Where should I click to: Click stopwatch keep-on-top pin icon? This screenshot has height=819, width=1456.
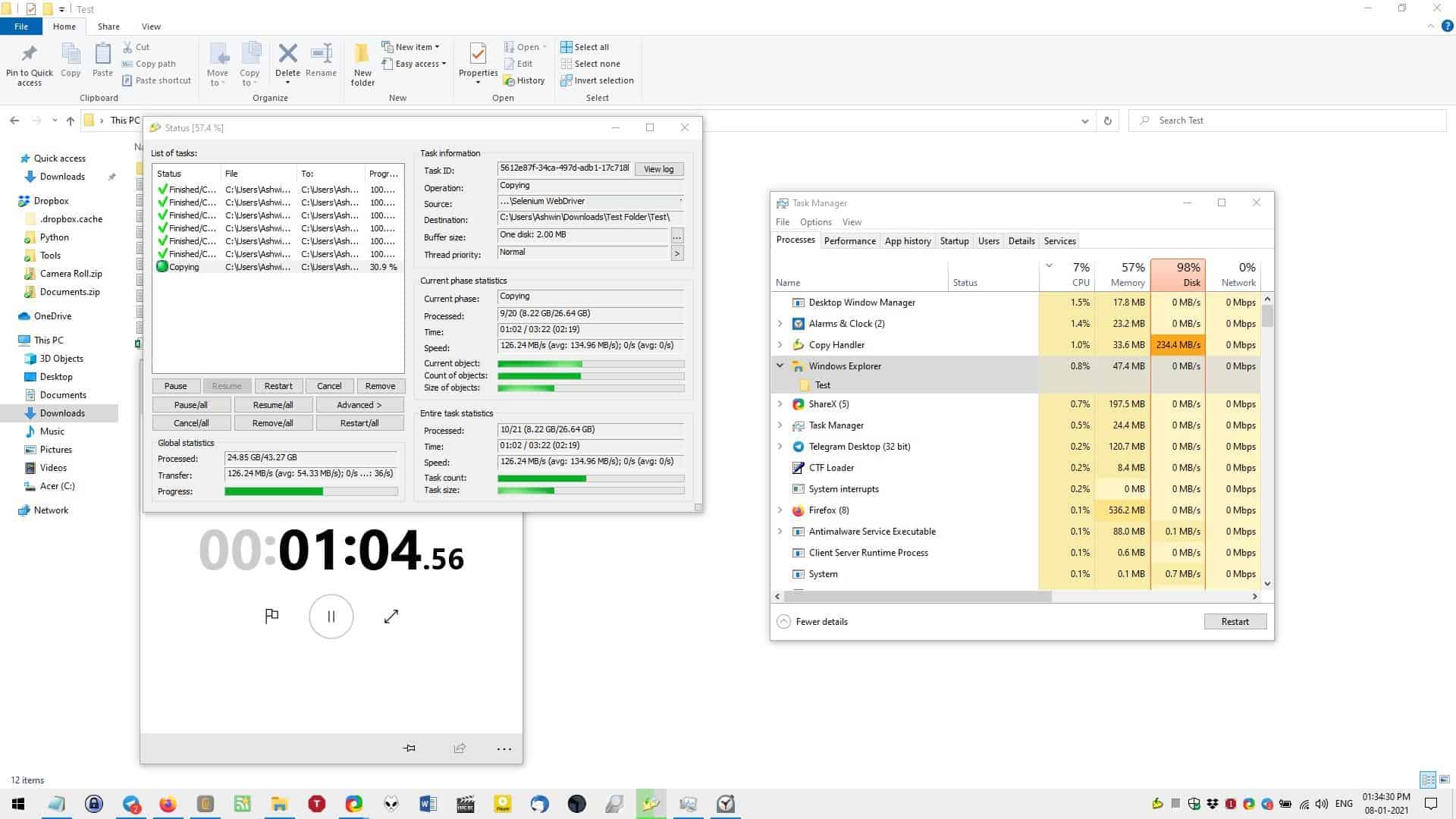pos(409,748)
